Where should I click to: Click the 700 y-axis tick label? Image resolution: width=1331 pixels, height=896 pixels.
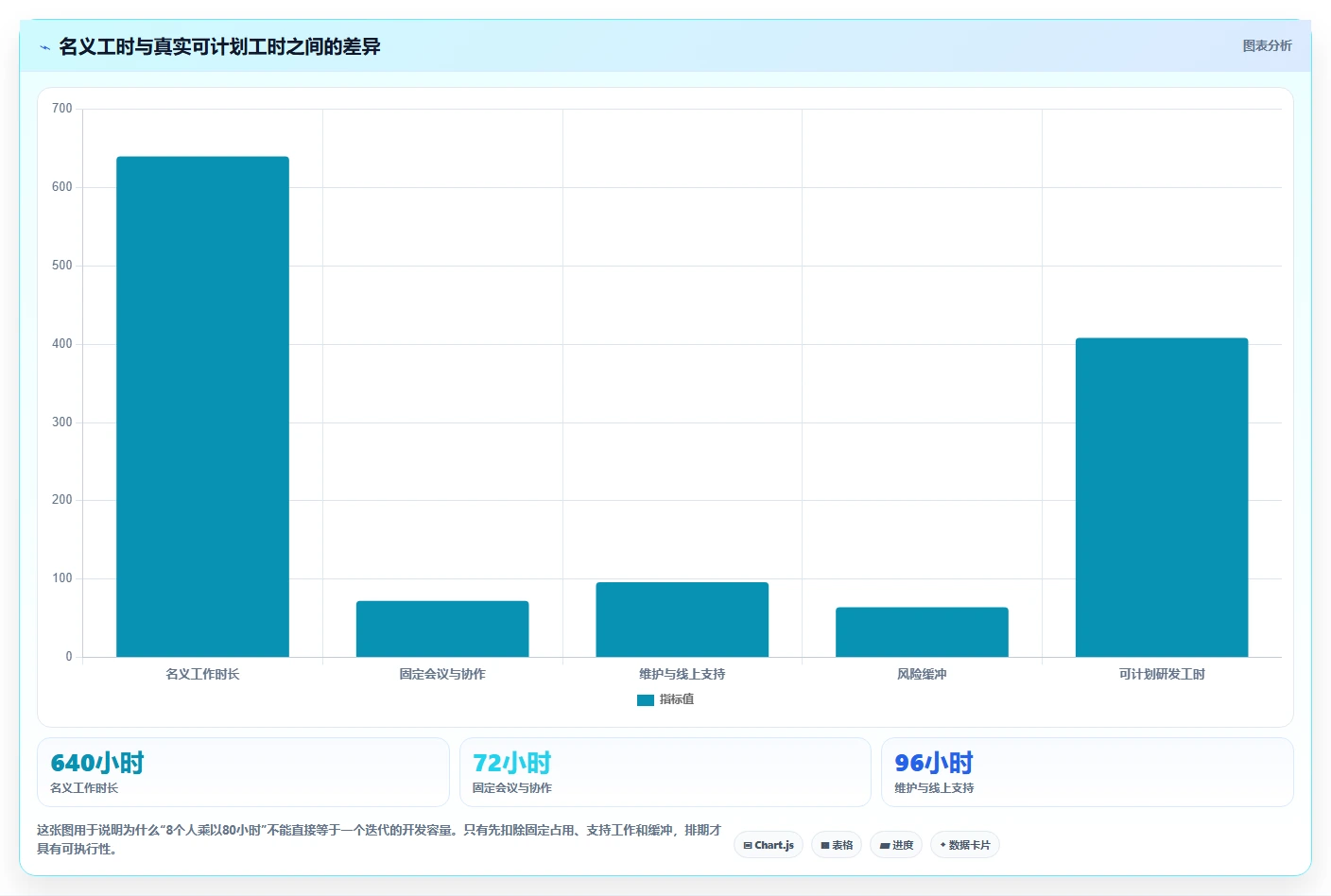coord(62,109)
